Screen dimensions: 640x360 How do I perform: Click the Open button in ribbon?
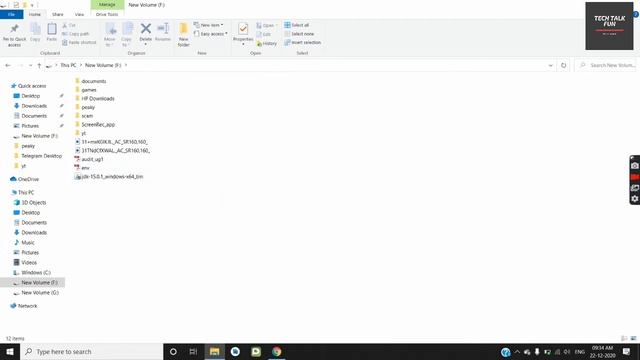[x=267, y=25]
